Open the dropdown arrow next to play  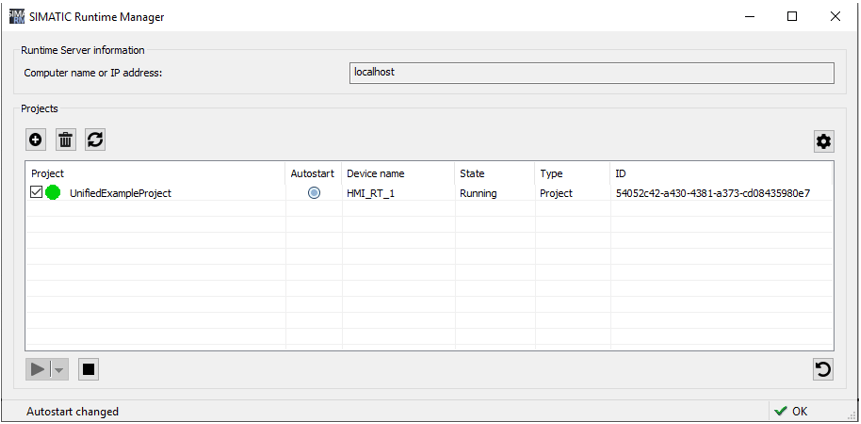tap(59, 370)
